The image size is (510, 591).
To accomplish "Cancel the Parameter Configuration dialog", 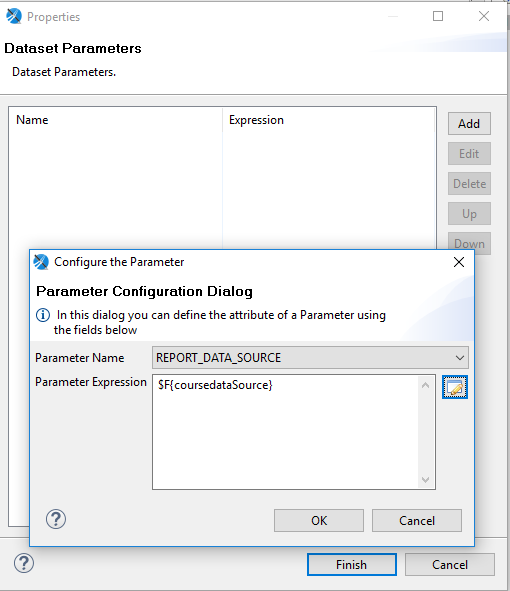I will coord(417,521).
